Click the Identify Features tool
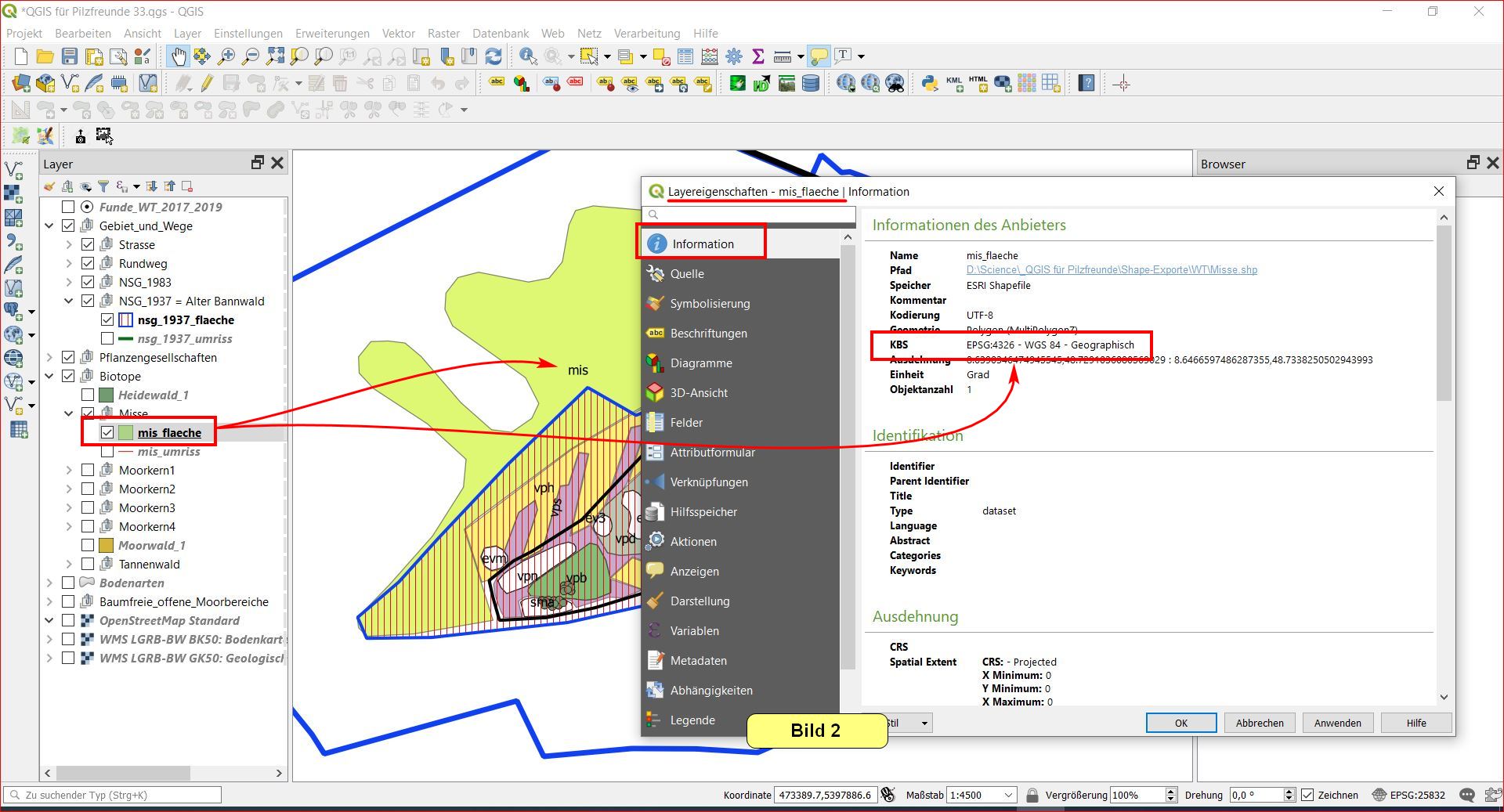This screenshot has width=1504, height=812. click(528, 56)
